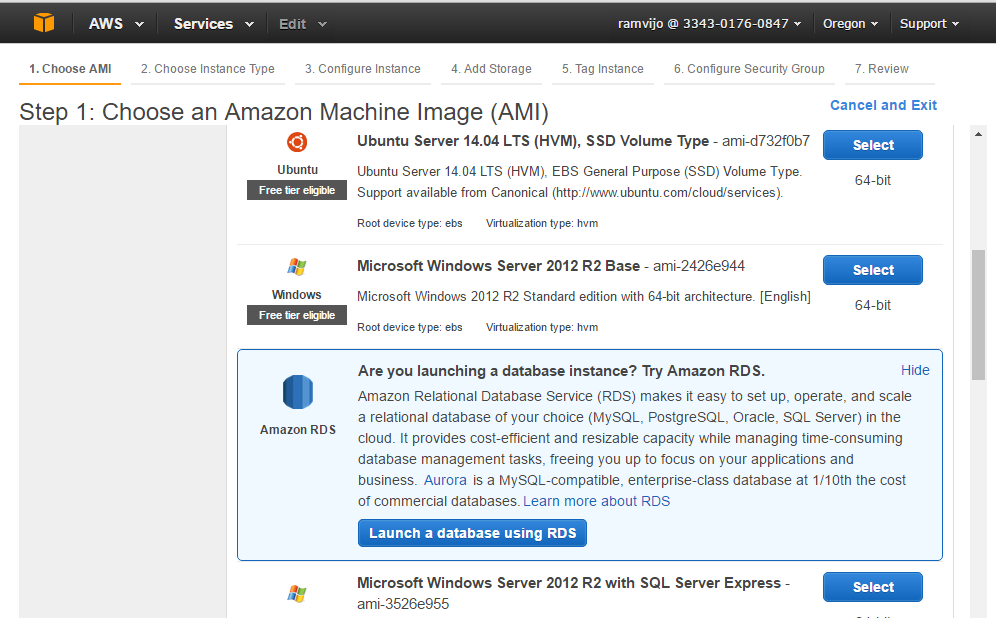This screenshot has width=996, height=618.
Task: Launch a database using RDS
Action: pos(472,533)
